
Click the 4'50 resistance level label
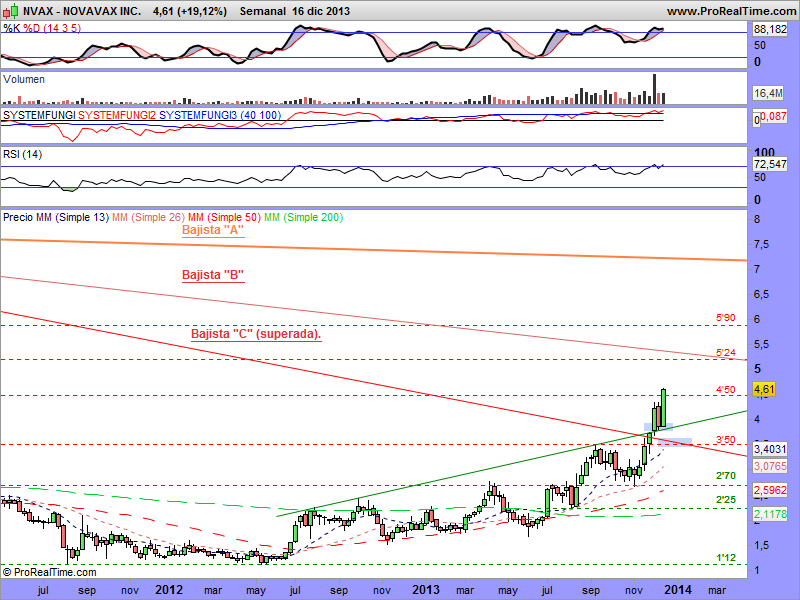tap(726, 390)
